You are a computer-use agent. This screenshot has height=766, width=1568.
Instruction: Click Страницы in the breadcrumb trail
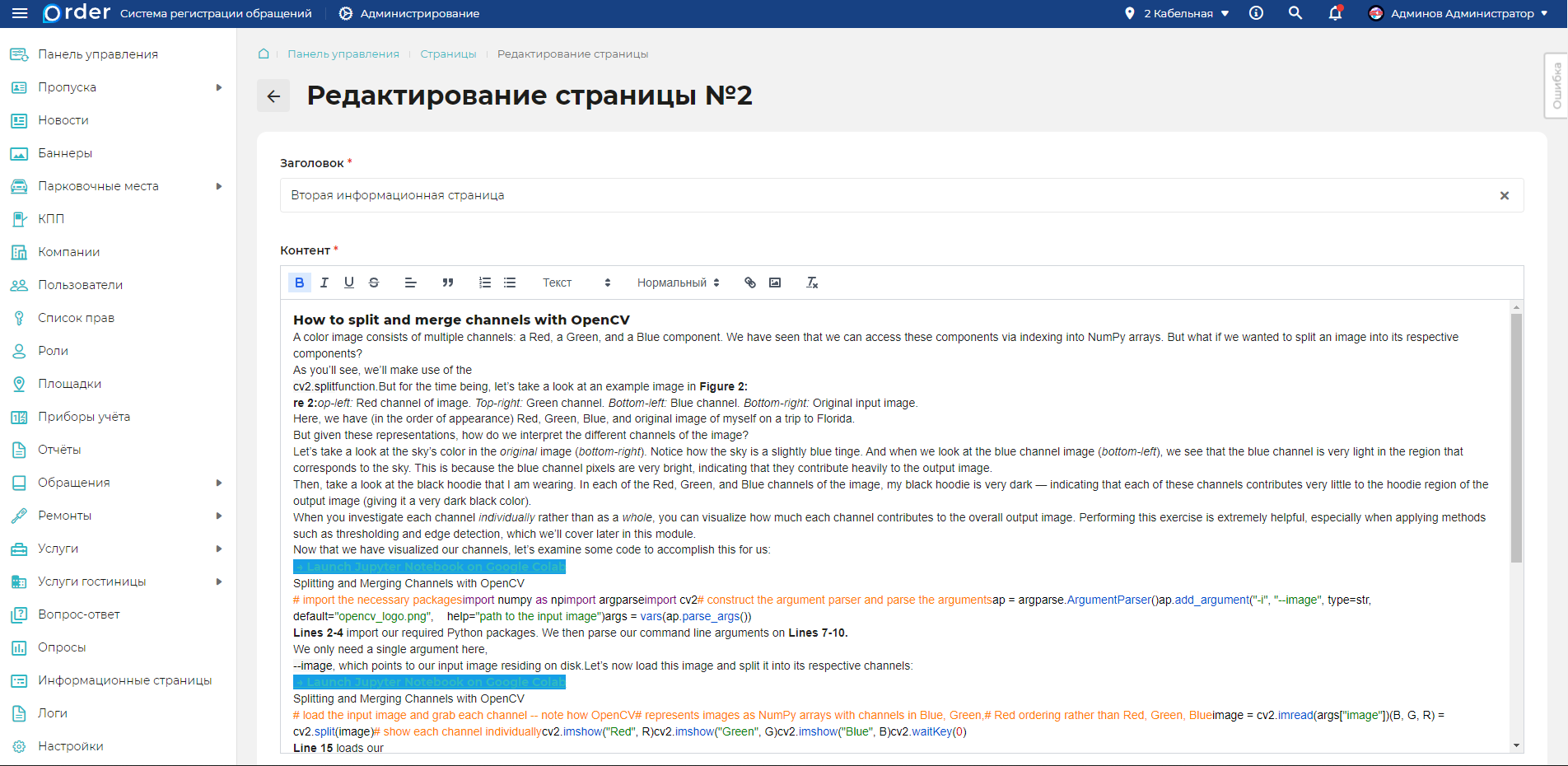tap(447, 54)
